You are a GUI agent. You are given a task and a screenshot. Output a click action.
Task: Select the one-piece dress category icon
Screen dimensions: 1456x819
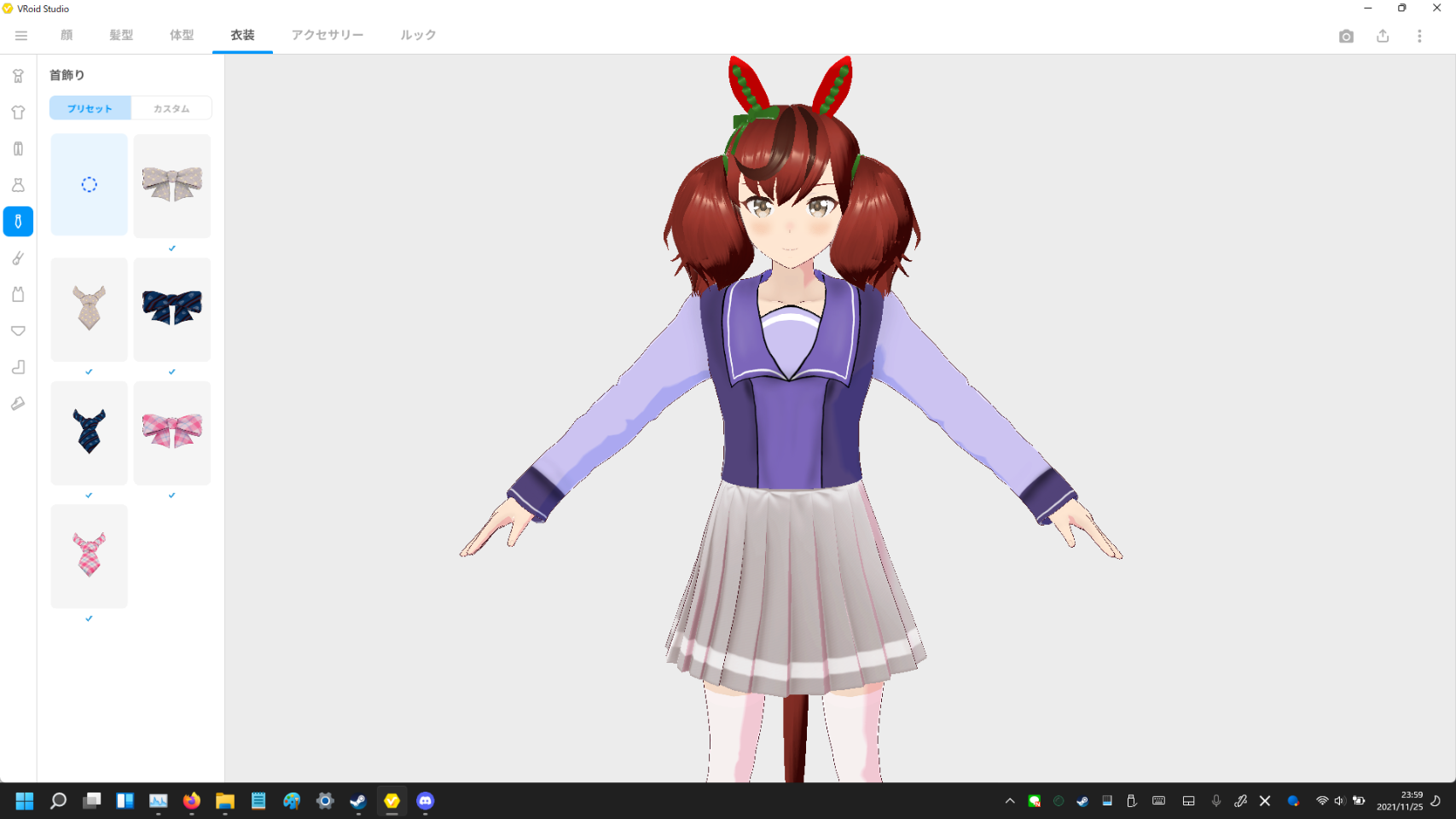pyautogui.click(x=18, y=185)
